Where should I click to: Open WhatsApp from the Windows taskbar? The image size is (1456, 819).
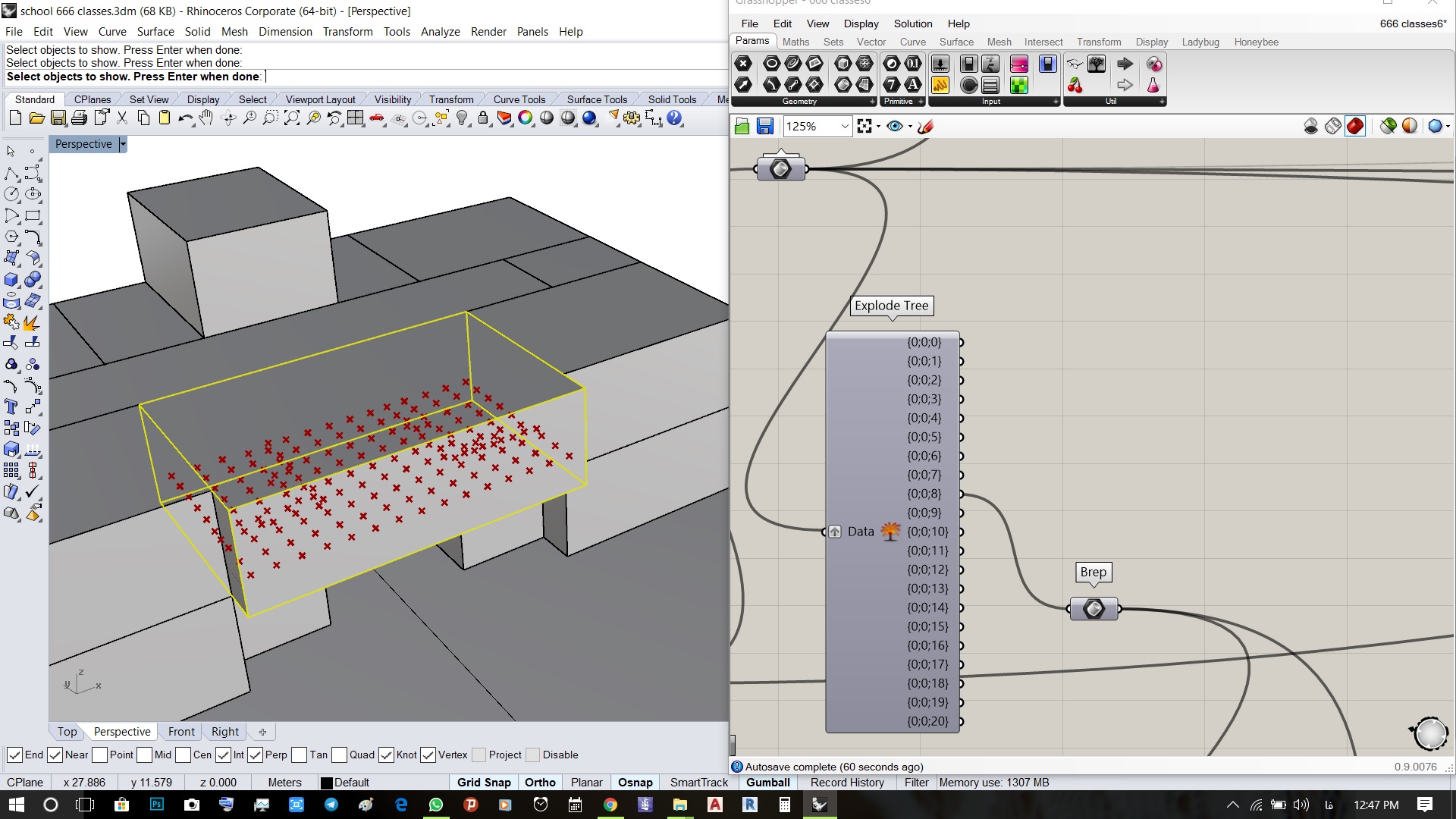[x=436, y=805]
